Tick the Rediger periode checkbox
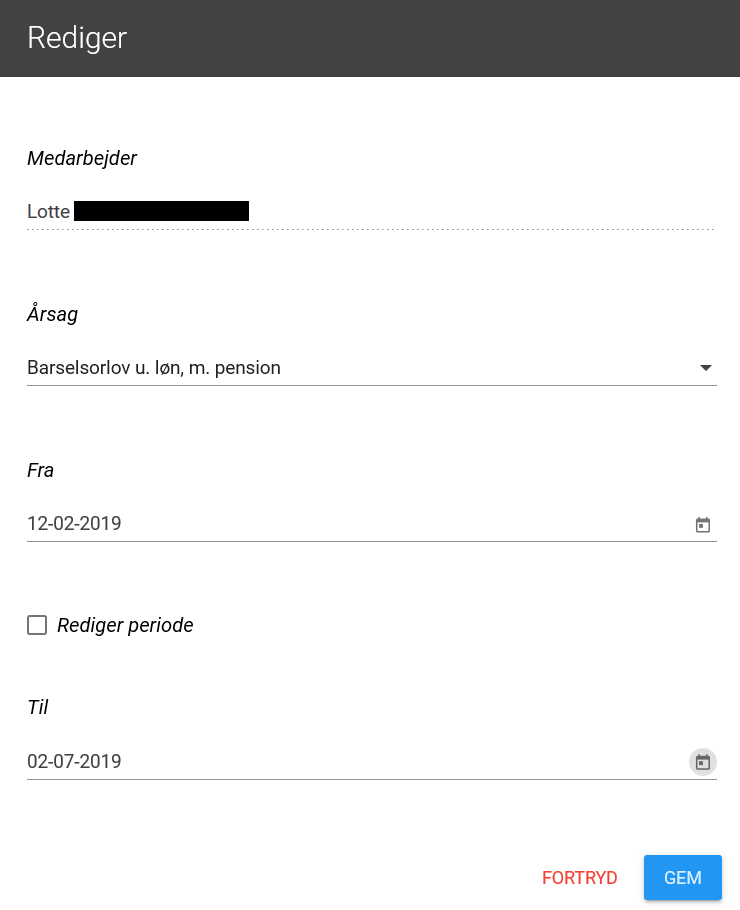 pos(37,625)
